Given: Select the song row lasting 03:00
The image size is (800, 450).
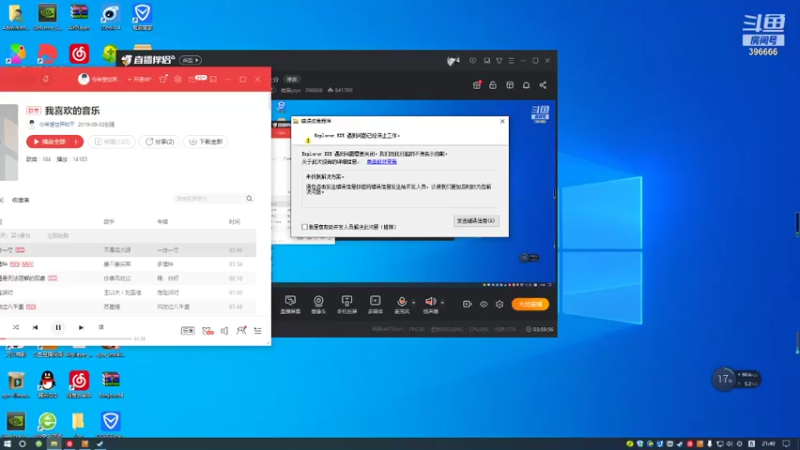Looking at the screenshot, I should [x=128, y=293].
